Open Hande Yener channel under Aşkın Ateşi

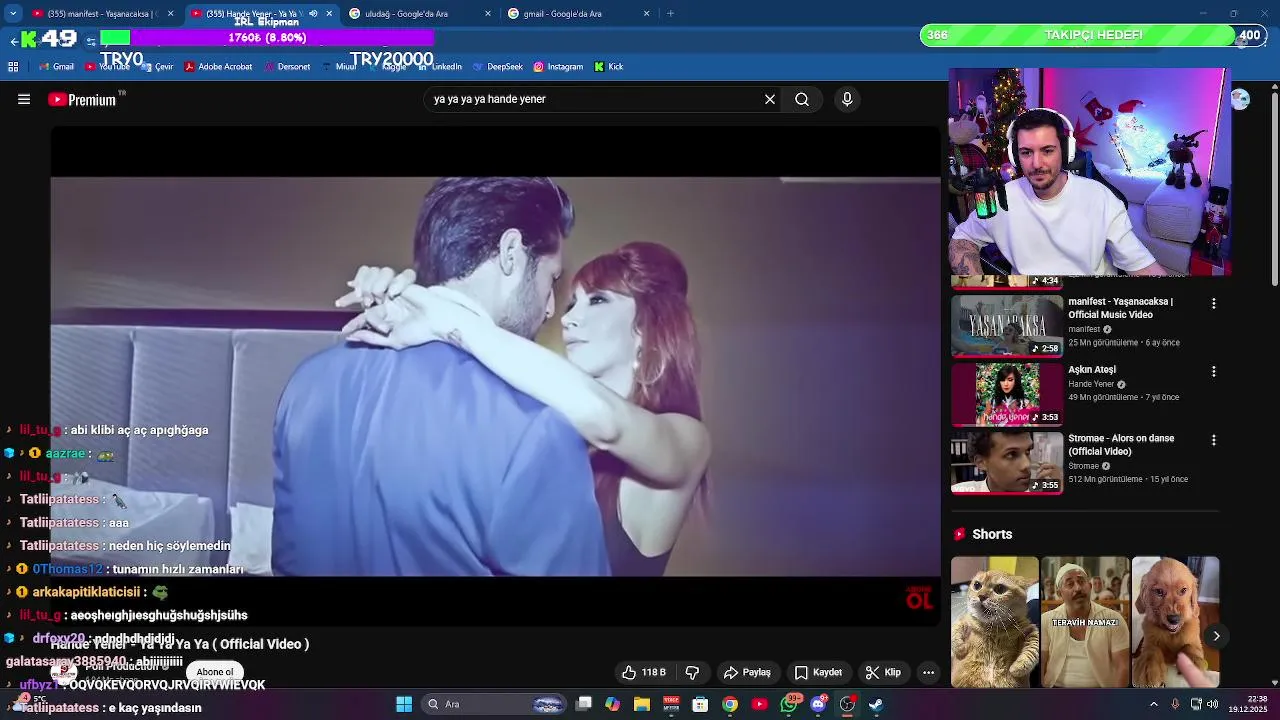1090,384
